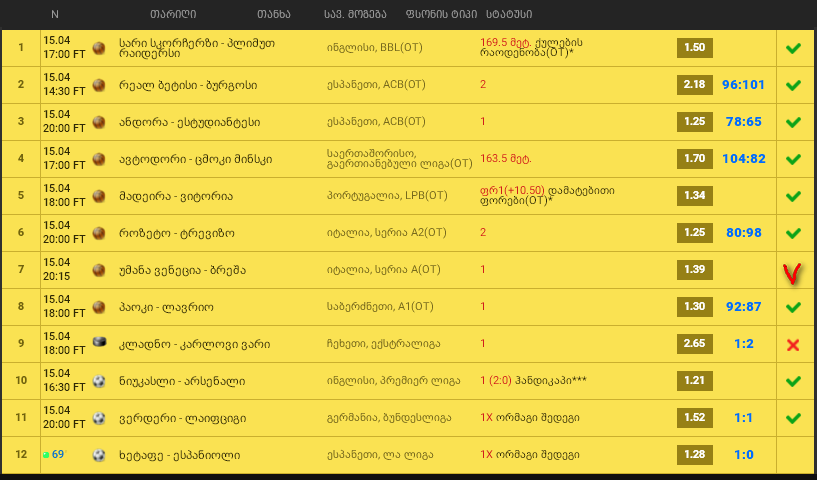Click date 15.04 20:15 in row 7
817x480 pixels.
click(57, 269)
